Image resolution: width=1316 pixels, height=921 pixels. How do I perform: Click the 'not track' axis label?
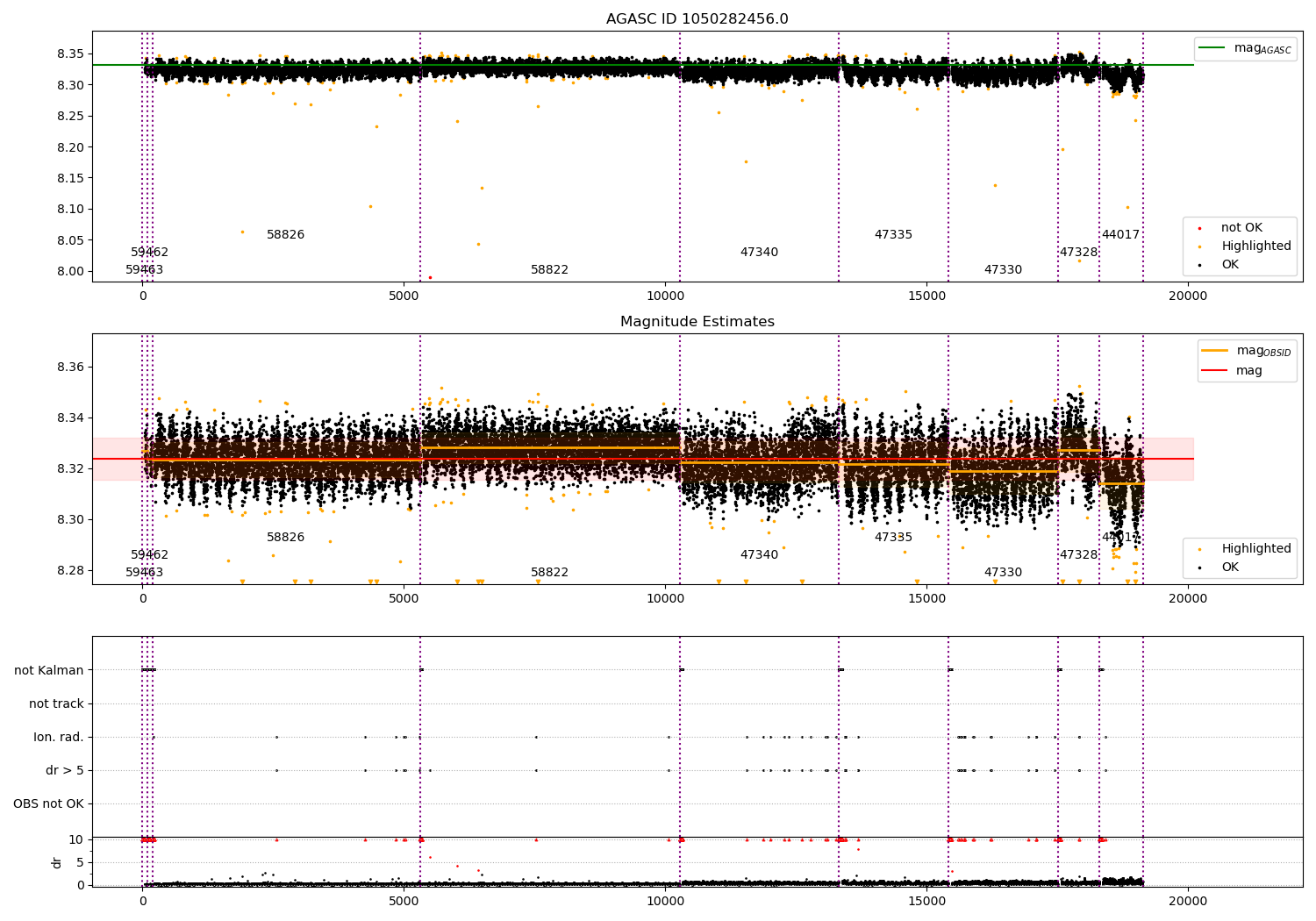(56, 703)
